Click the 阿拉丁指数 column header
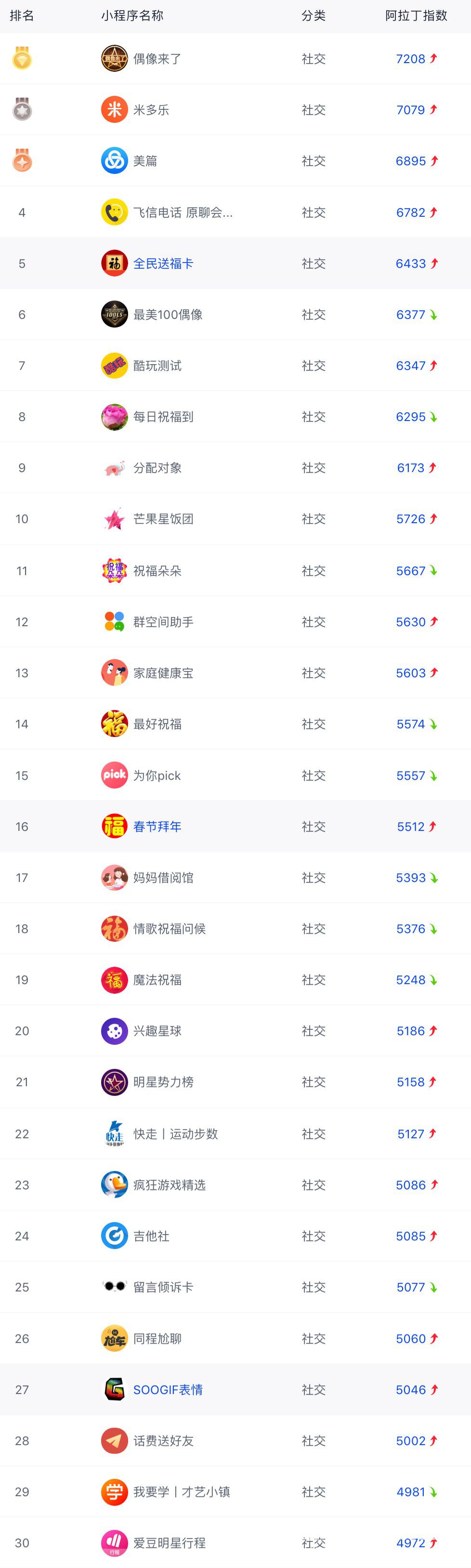471x1568 pixels. (416, 16)
